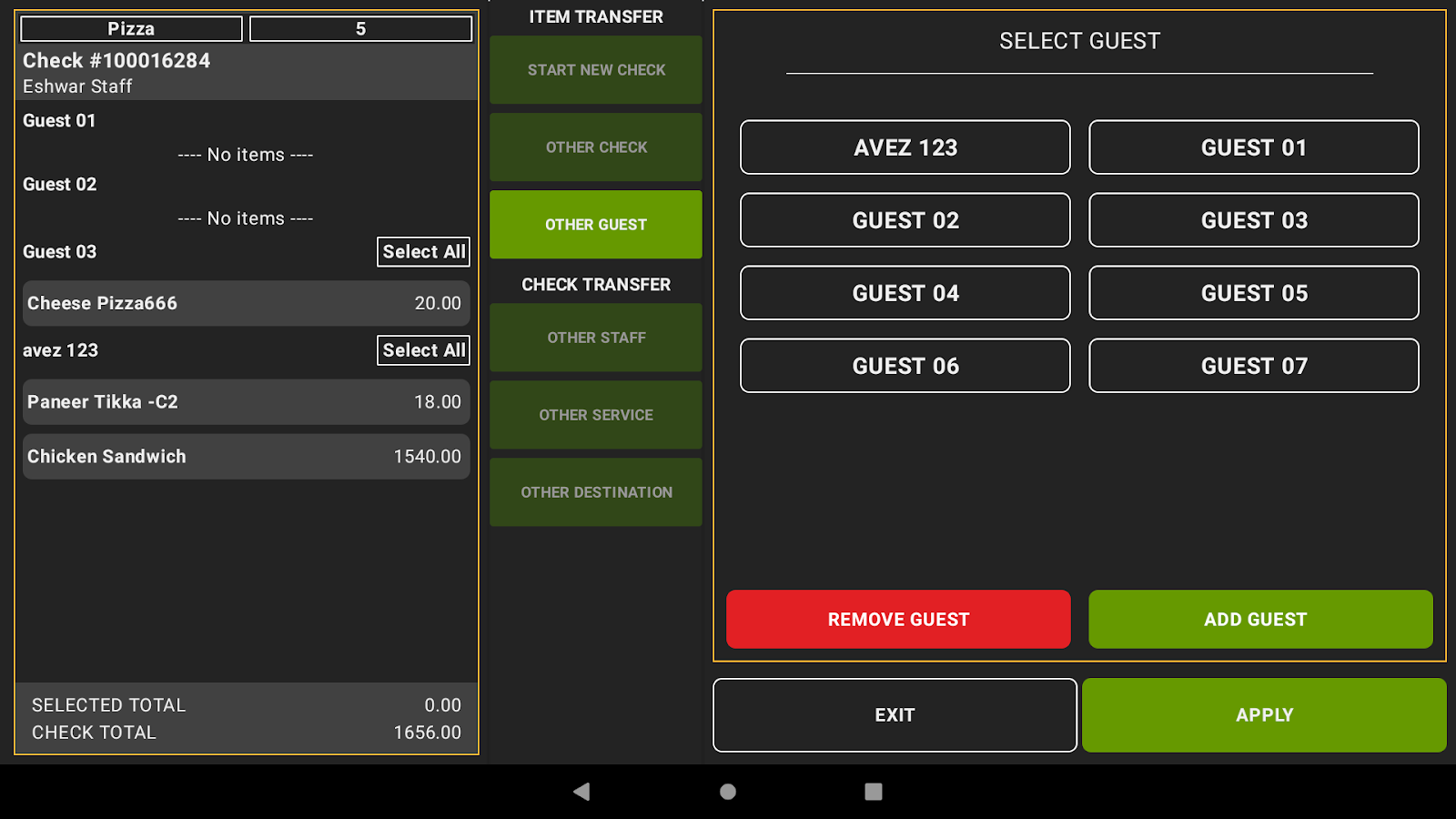Choose GUEST 07 as destination guest
Viewport: 1456px width, 819px height.
(x=1254, y=366)
